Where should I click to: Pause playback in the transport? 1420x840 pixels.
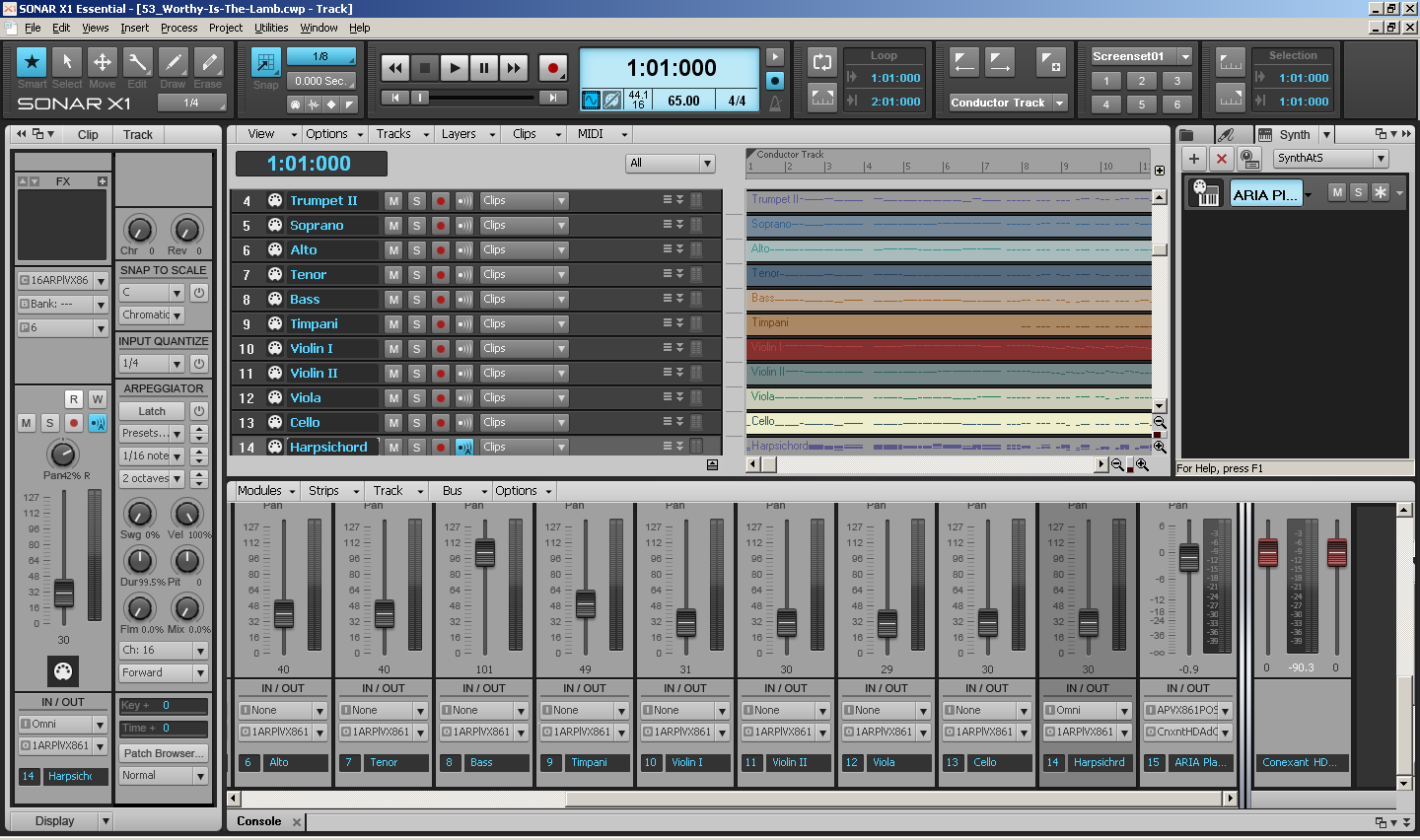point(484,68)
